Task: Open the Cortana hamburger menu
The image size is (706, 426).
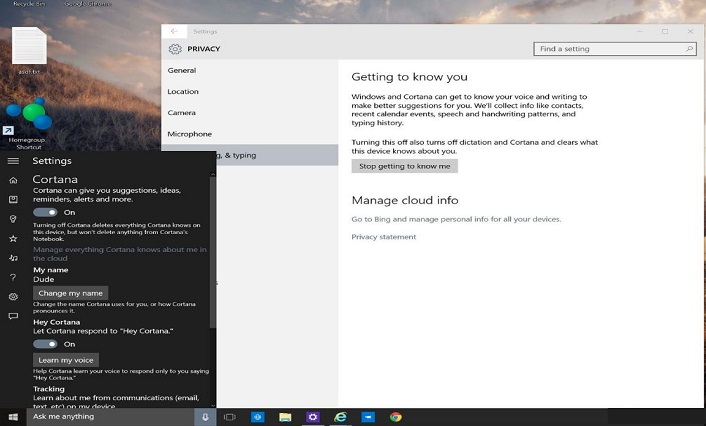Action: pos(13,161)
